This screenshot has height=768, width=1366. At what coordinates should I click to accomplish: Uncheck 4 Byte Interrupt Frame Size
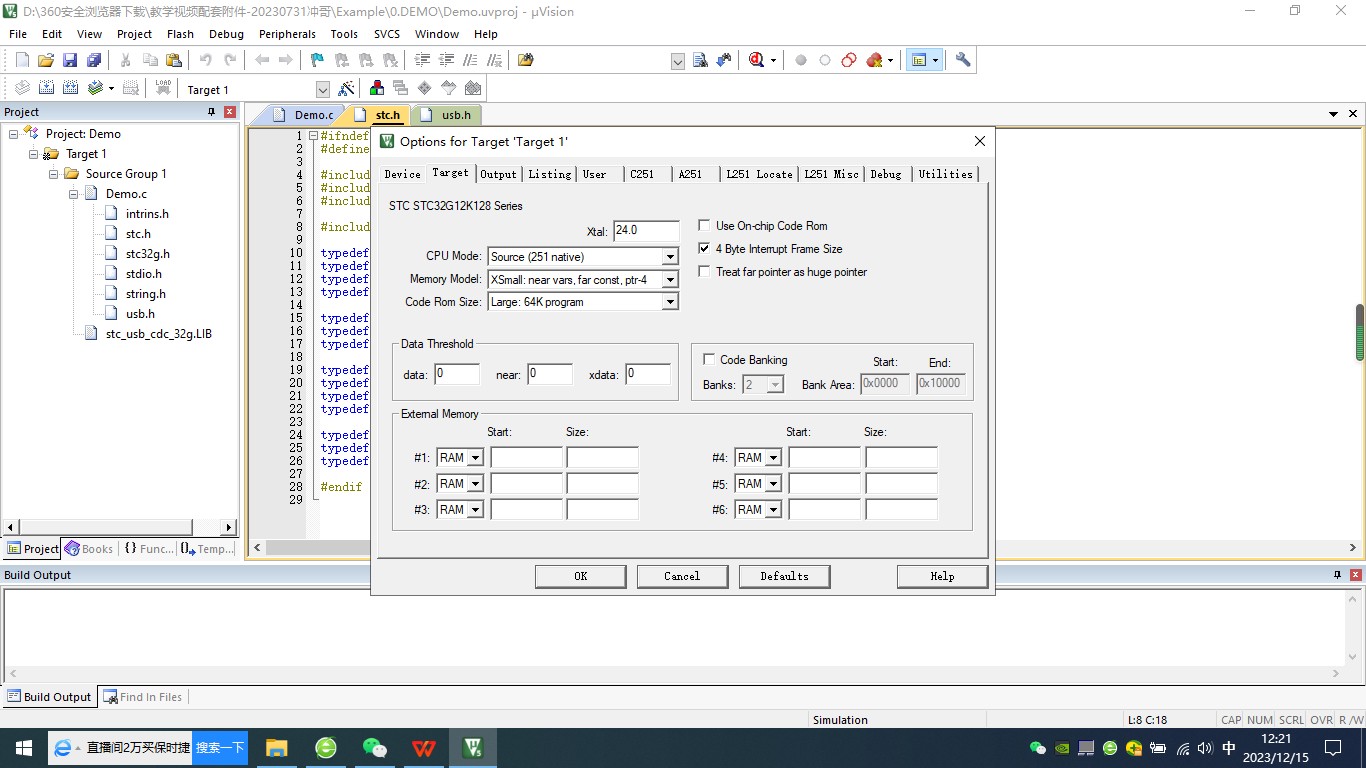click(x=705, y=249)
